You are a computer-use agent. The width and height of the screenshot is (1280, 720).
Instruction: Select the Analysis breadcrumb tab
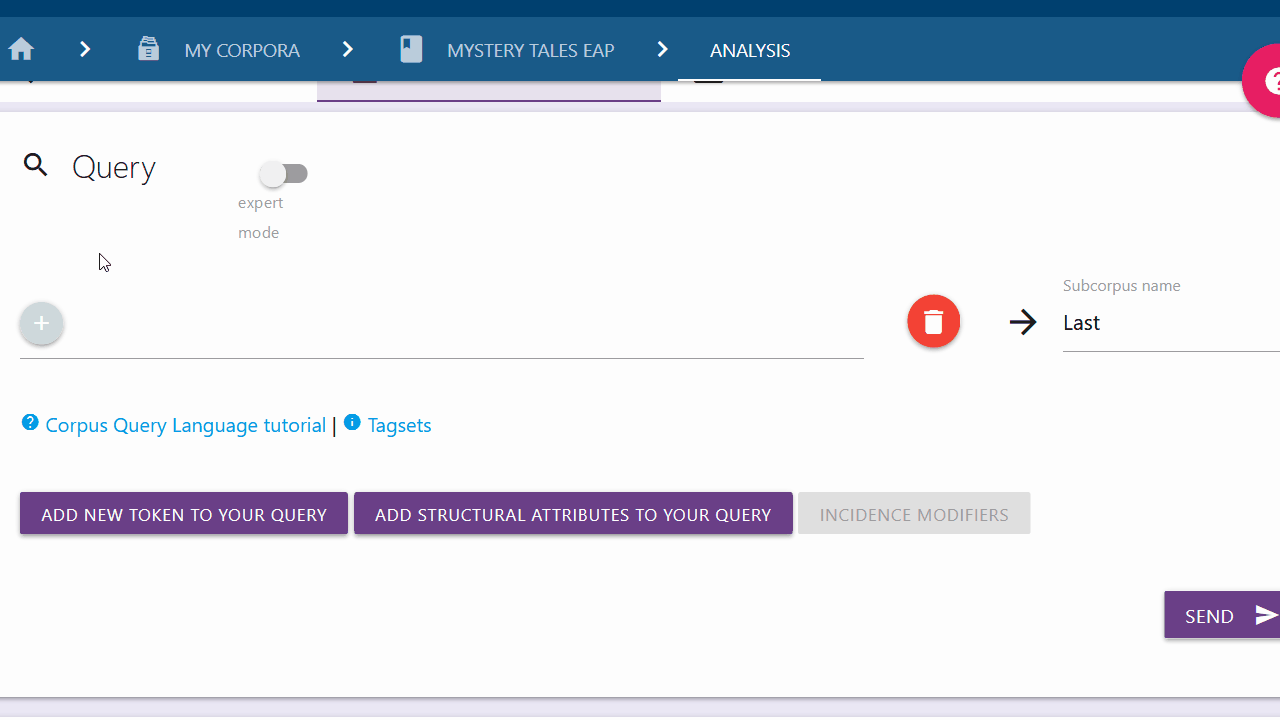click(750, 50)
